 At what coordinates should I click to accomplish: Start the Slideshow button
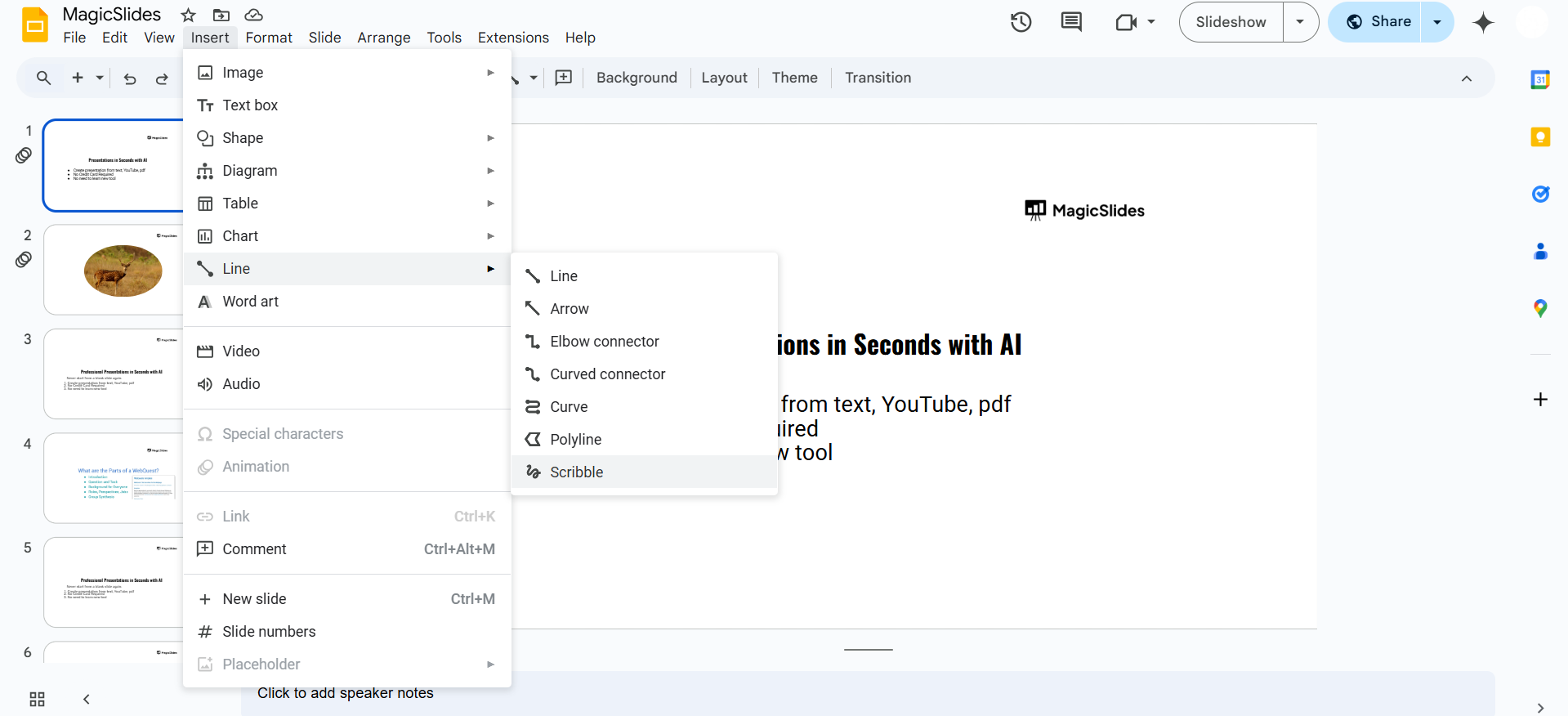1231,22
